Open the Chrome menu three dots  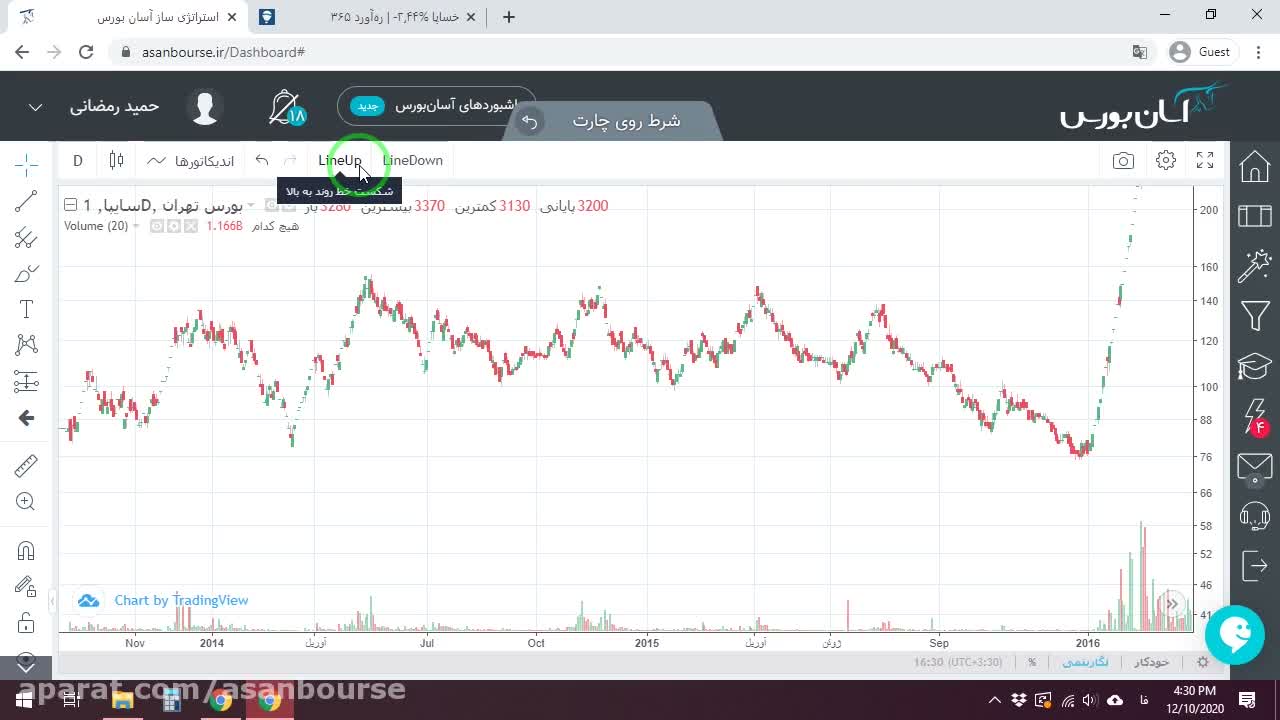click(1256, 52)
